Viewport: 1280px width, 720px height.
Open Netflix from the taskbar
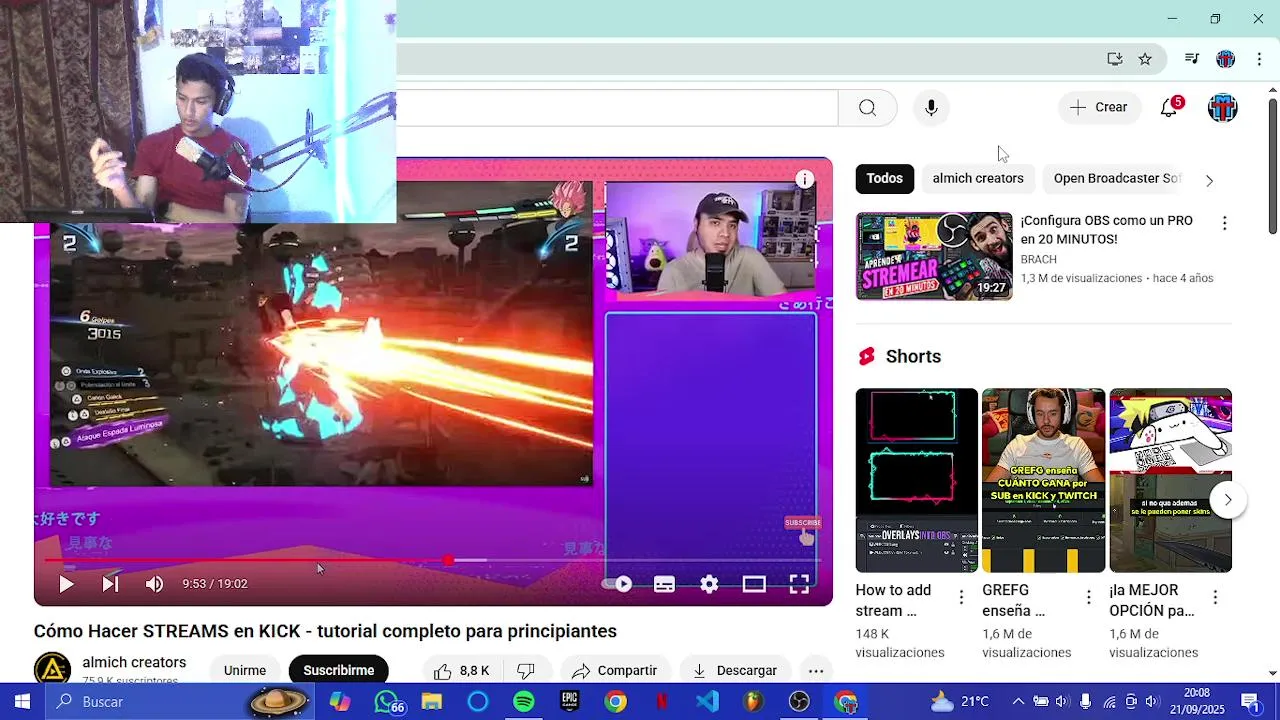(662, 702)
